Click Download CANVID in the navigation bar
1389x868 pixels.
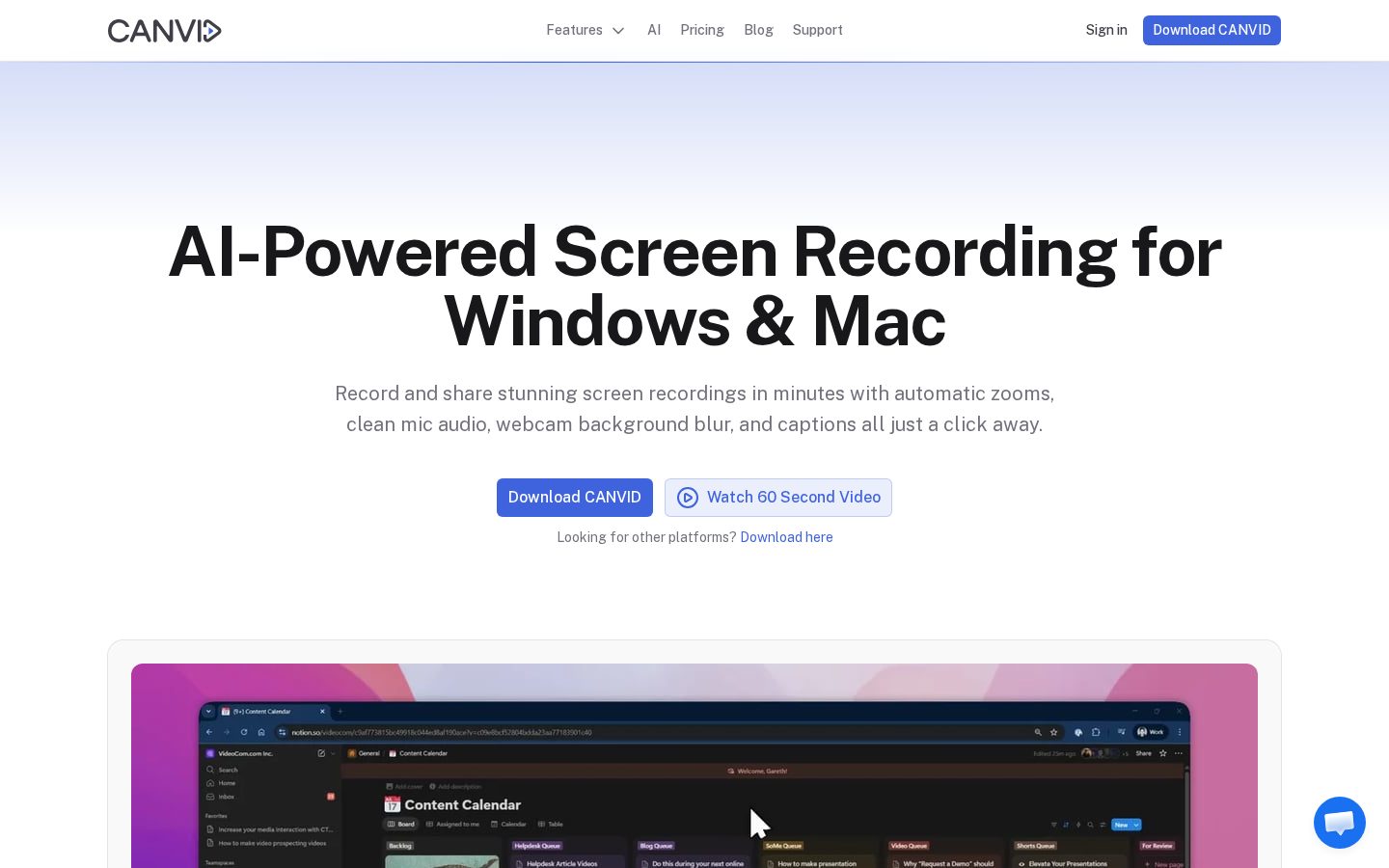1212,30
